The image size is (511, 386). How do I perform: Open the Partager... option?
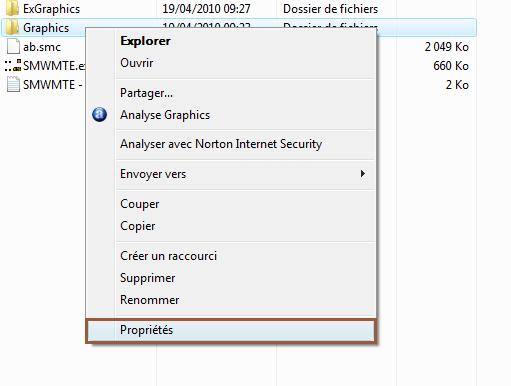tap(146, 93)
